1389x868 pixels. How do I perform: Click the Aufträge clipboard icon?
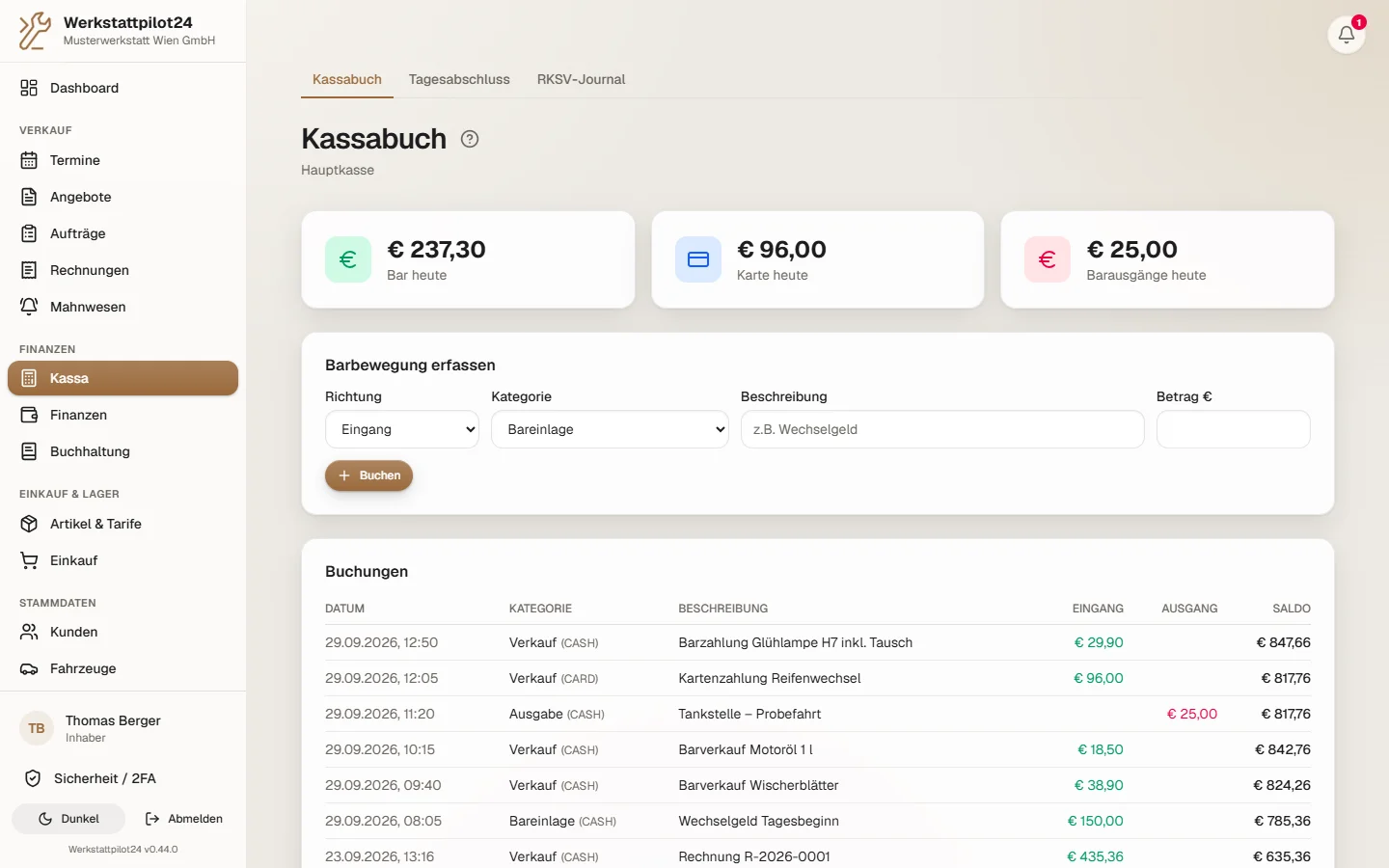[x=29, y=233]
